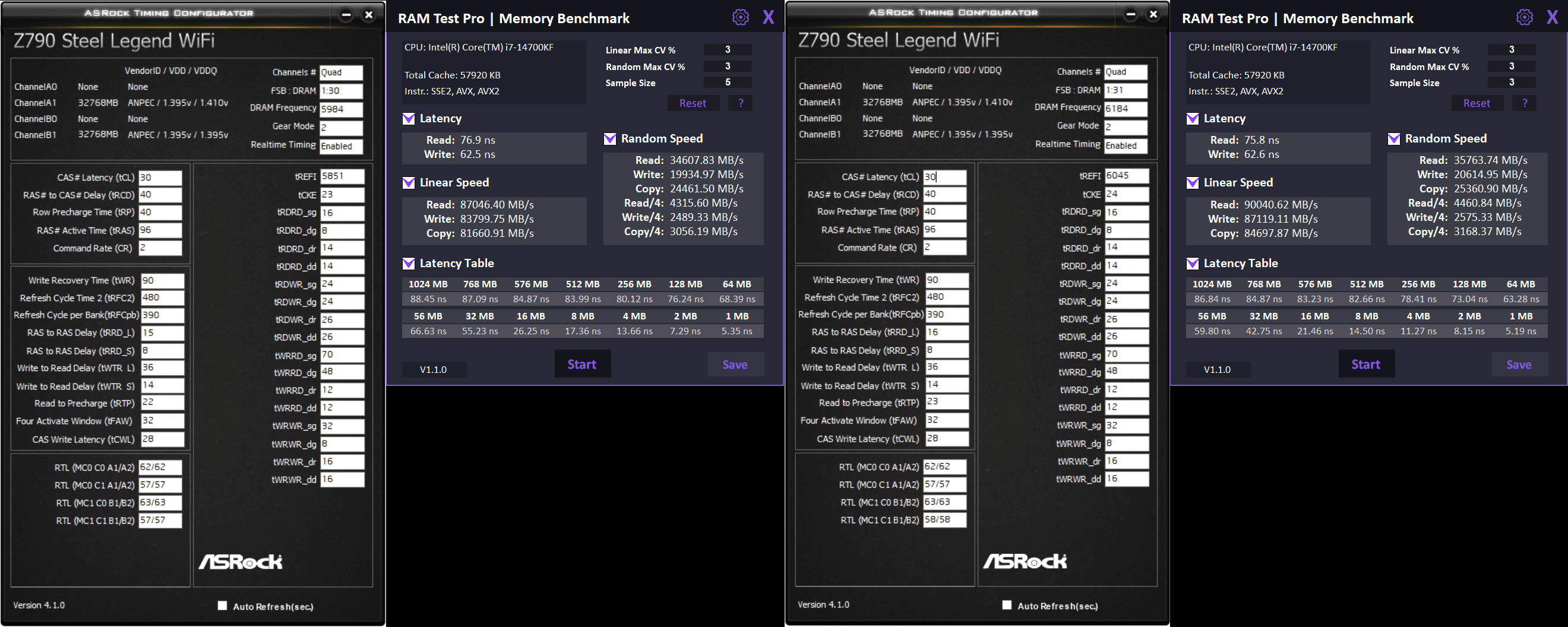The image size is (1568, 627).
Task: Select CAS# Latency (tCL) field in right Timing Configurator
Action: click(x=945, y=177)
